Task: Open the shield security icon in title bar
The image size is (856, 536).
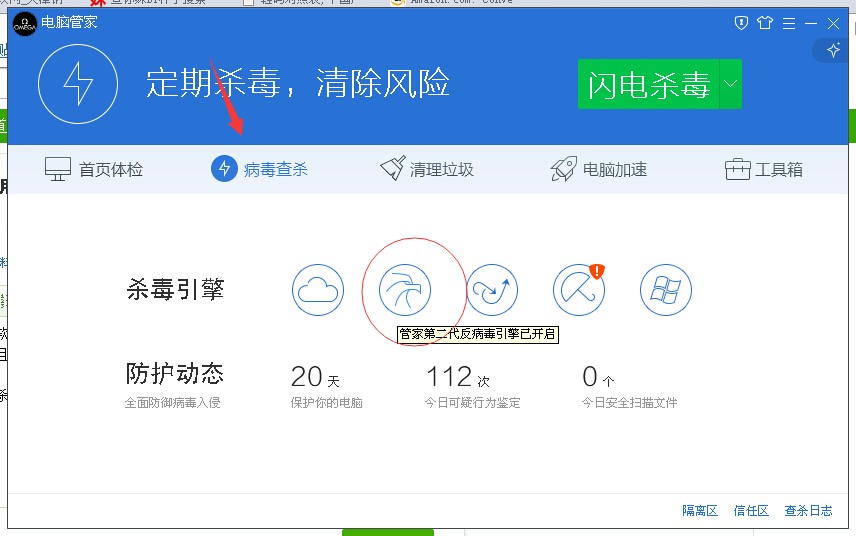Action: tap(741, 23)
